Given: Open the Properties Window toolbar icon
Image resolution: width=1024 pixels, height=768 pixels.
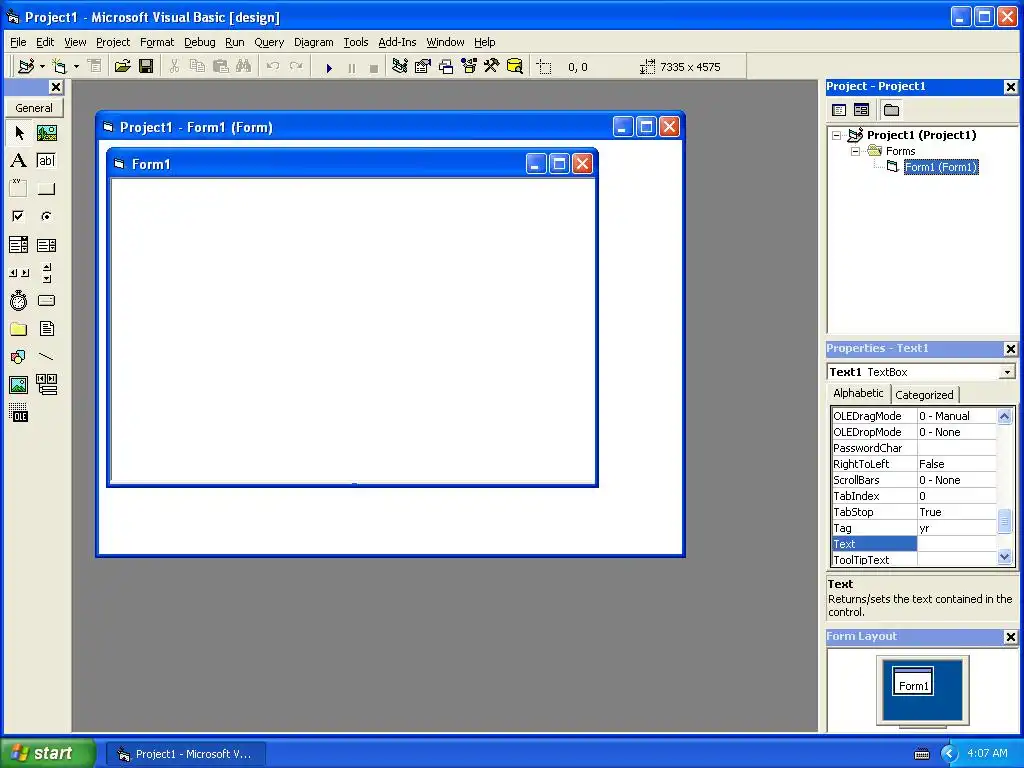Looking at the screenshot, I should (423, 66).
